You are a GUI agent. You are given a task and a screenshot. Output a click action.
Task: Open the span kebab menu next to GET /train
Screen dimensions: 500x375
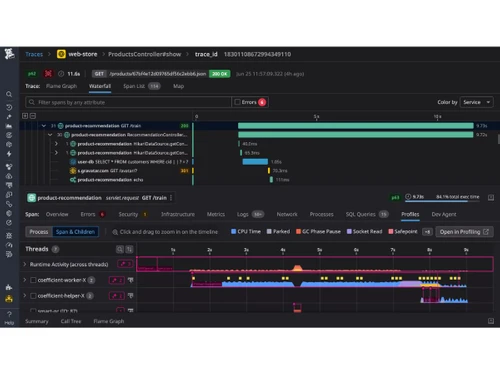point(171,198)
